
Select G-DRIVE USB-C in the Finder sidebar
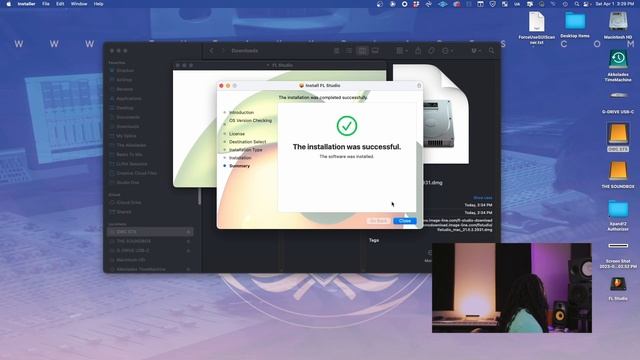[x=133, y=251]
